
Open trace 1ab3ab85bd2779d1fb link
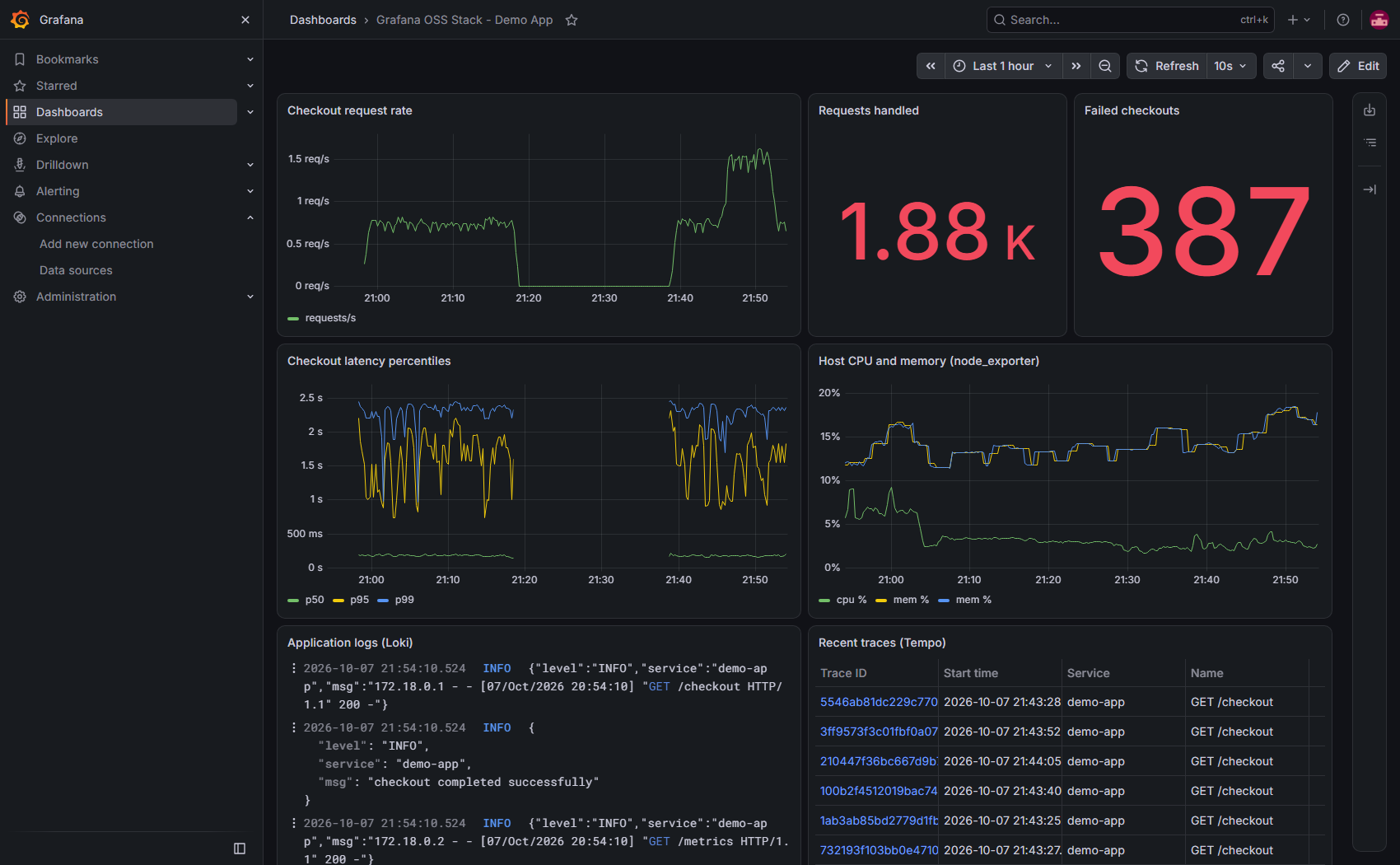click(879, 821)
